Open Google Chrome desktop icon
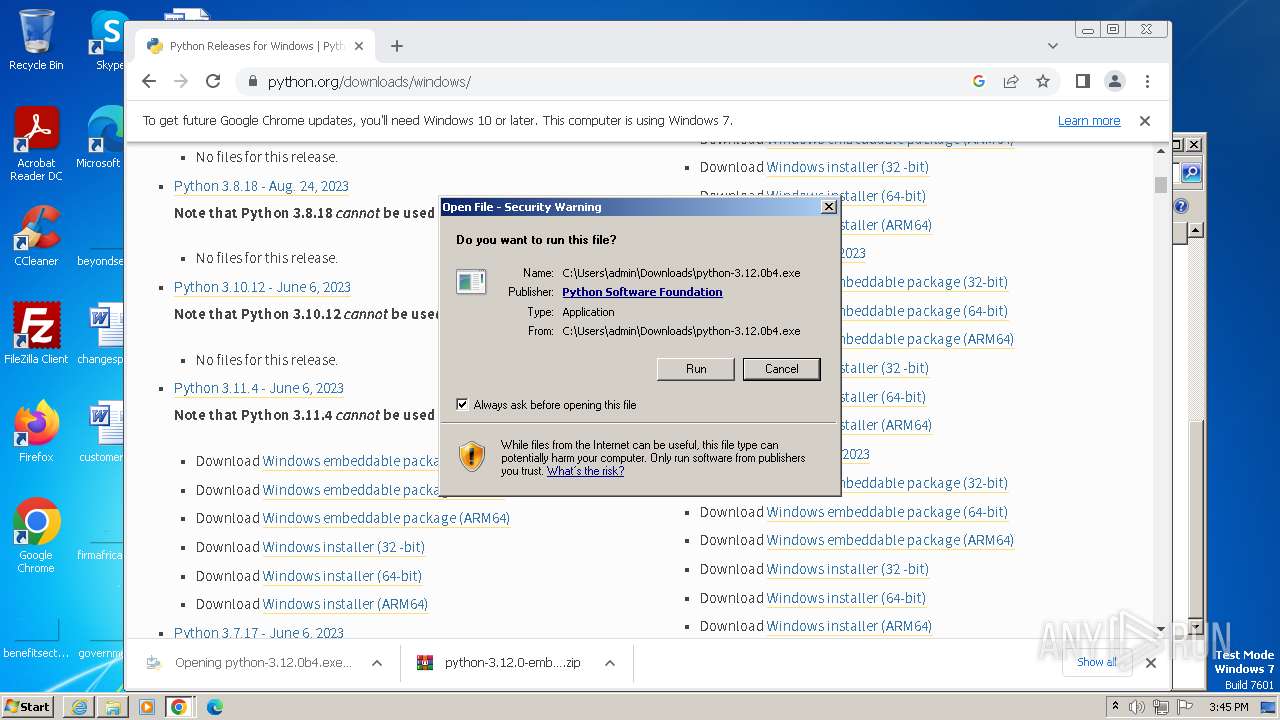Image resolution: width=1280 pixels, height=720 pixels. coord(36,536)
